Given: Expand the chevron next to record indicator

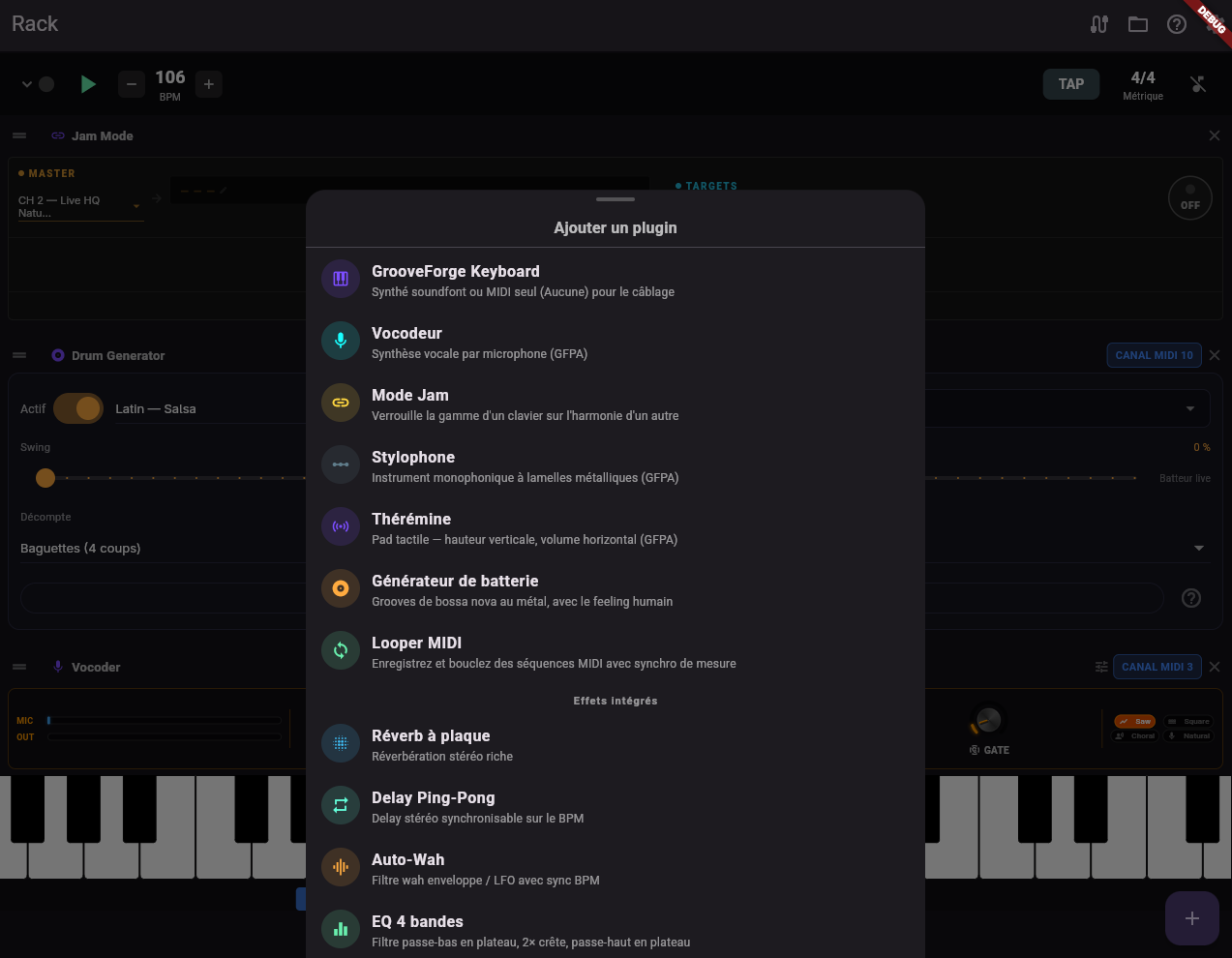Looking at the screenshot, I should [27, 84].
